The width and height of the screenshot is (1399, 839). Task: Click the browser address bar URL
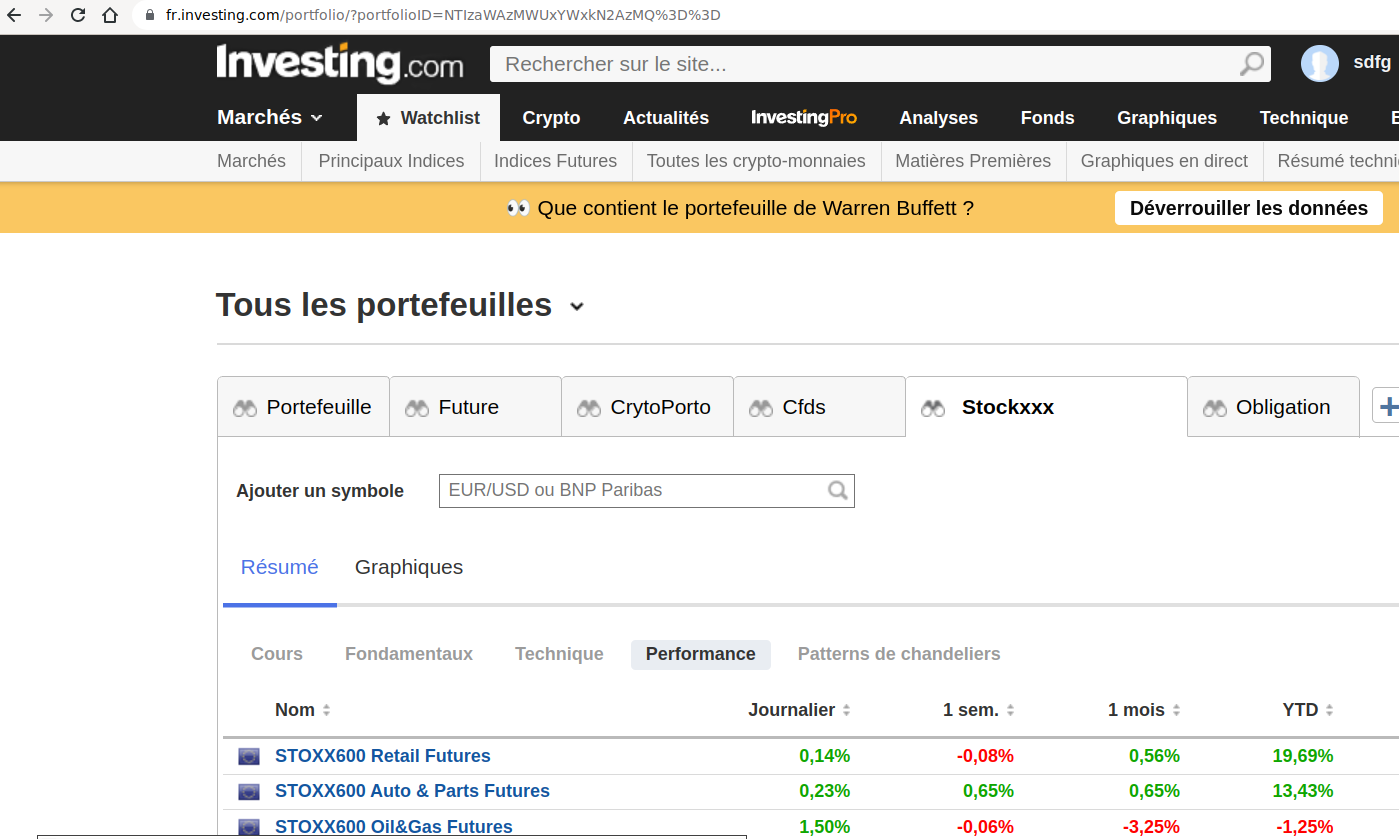[x=443, y=15]
